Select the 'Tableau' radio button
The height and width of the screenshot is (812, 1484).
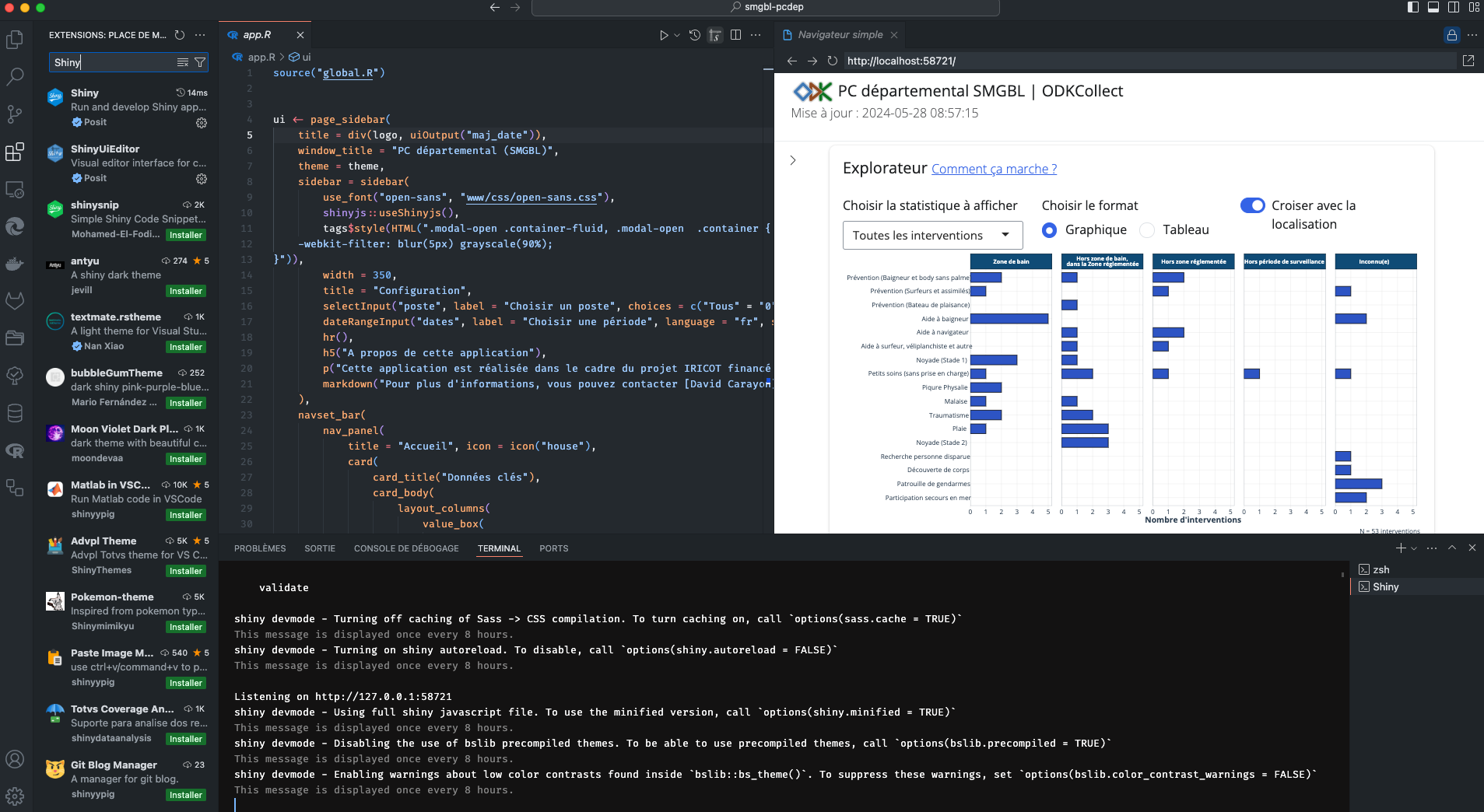click(x=1147, y=230)
